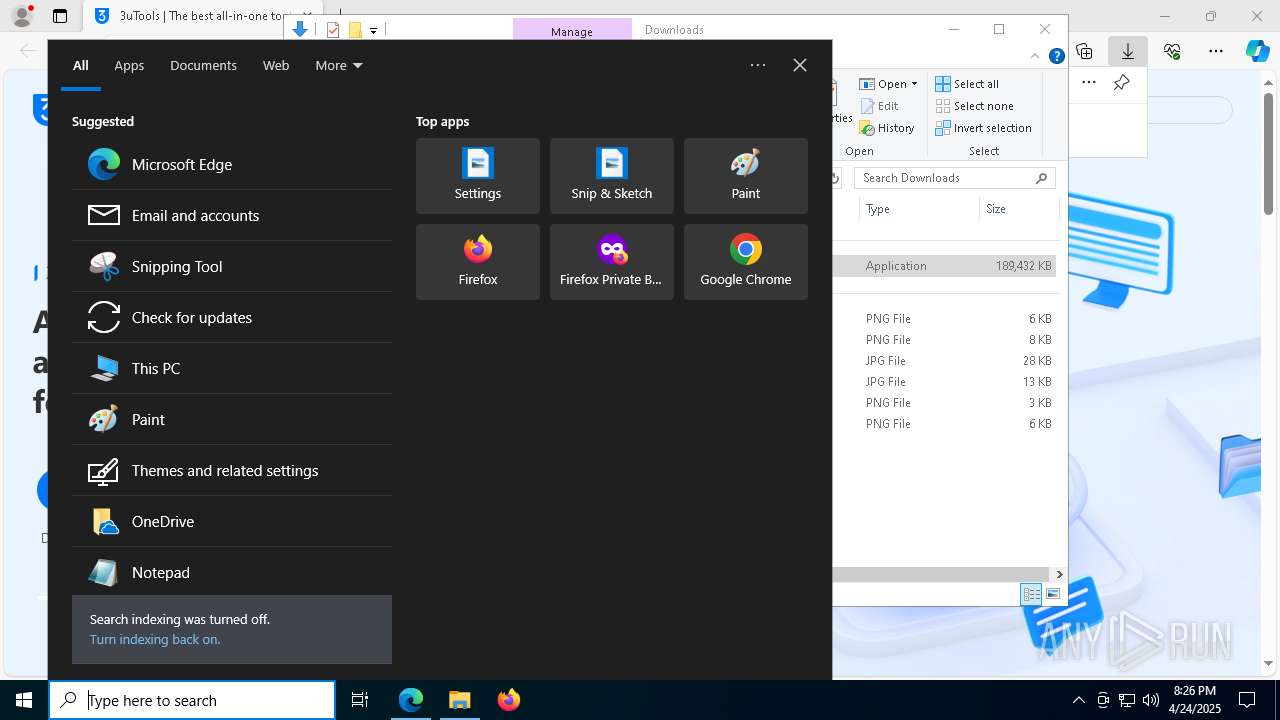Click Turn indexing back on link

pyautogui.click(x=155, y=639)
